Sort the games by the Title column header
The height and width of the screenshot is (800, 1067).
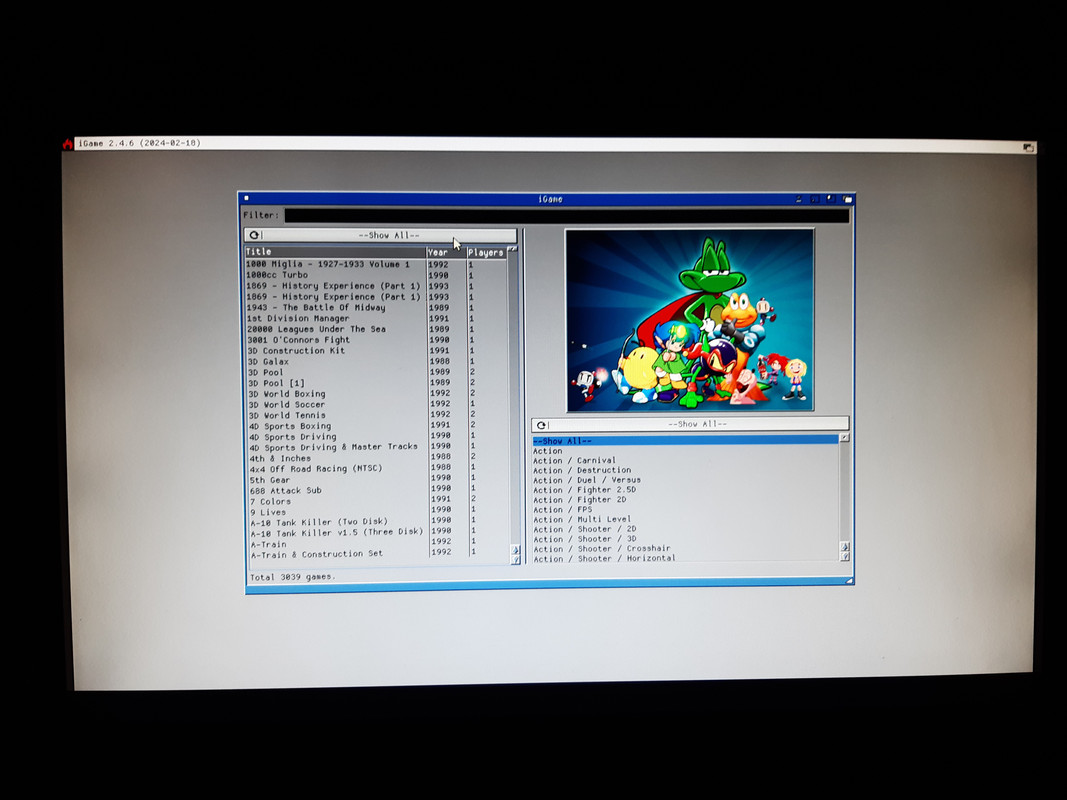tap(335, 252)
